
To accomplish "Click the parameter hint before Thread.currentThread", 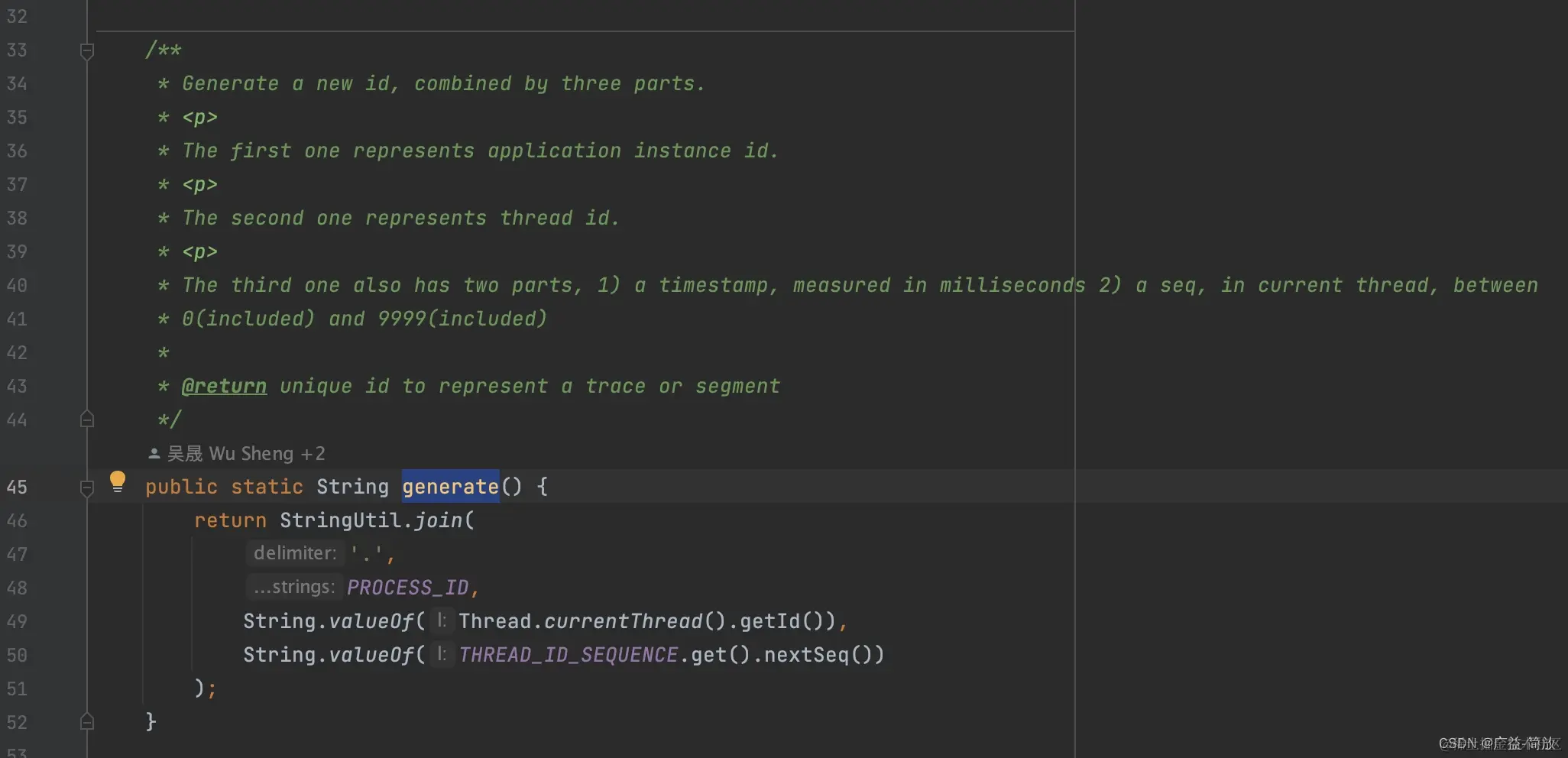I will 442,620.
